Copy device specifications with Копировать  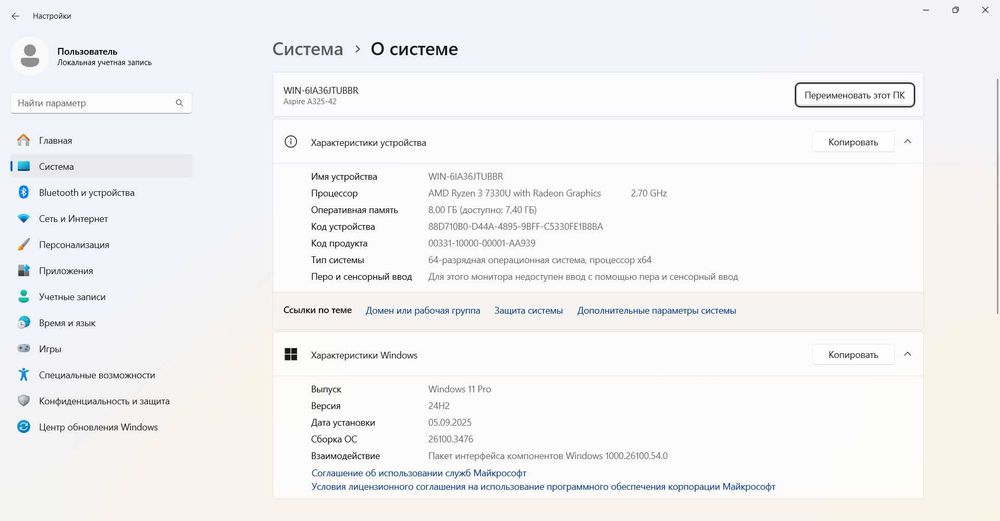[x=853, y=142]
